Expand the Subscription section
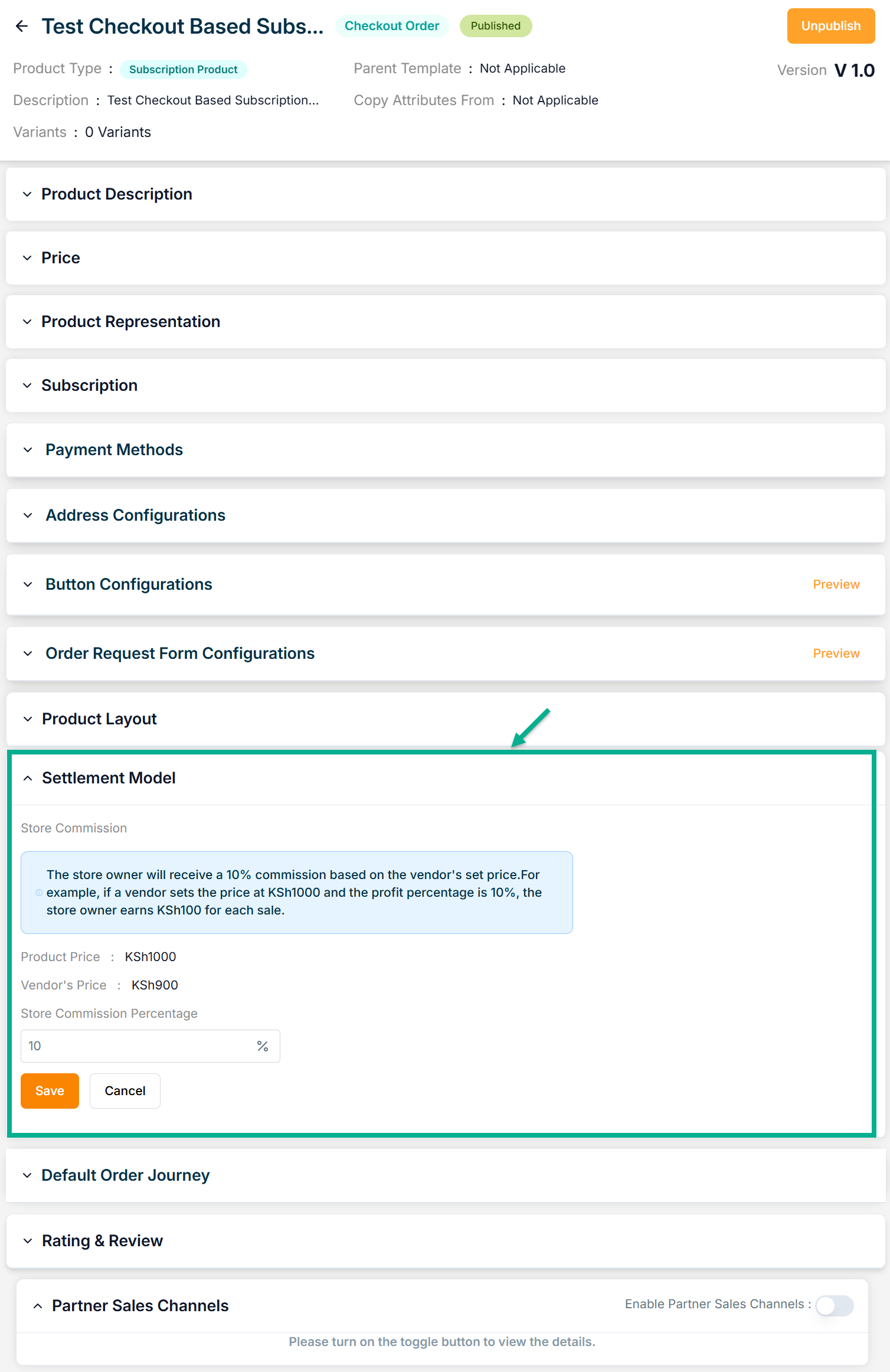The image size is (890, 1372). [27, 386]
